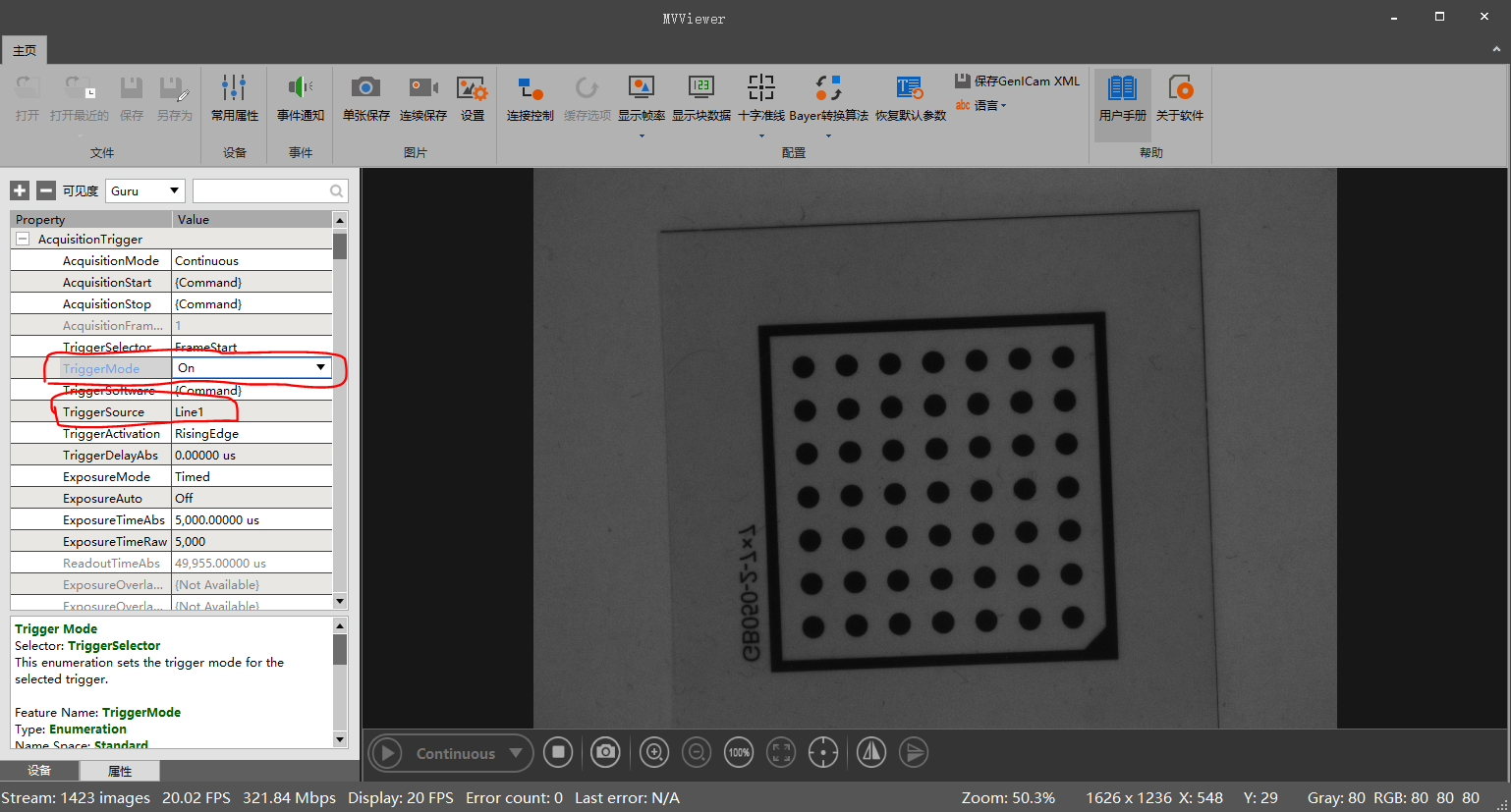The width and height of the screenshot is (1511, 812).
Task: Click 保存GeniCam XML
Action: [1016, 81]
